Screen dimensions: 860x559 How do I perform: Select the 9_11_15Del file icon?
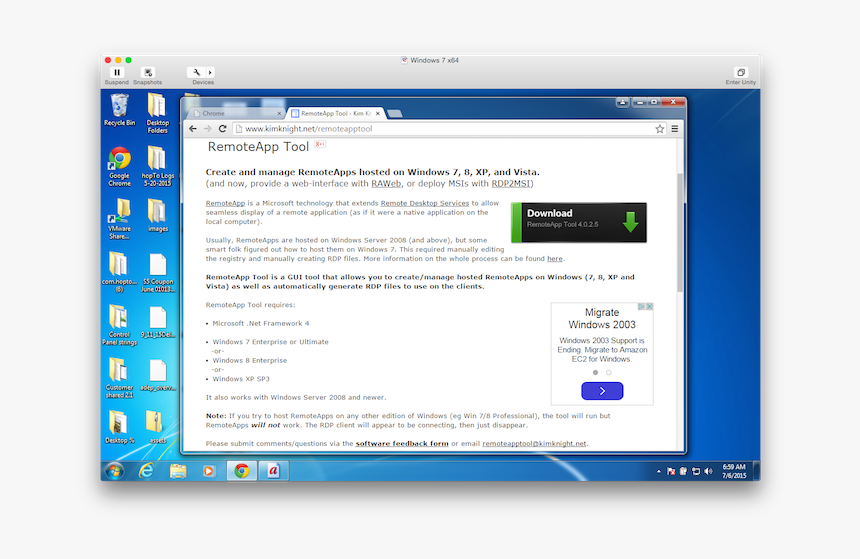pyautogui.click(x=158, y=322)
